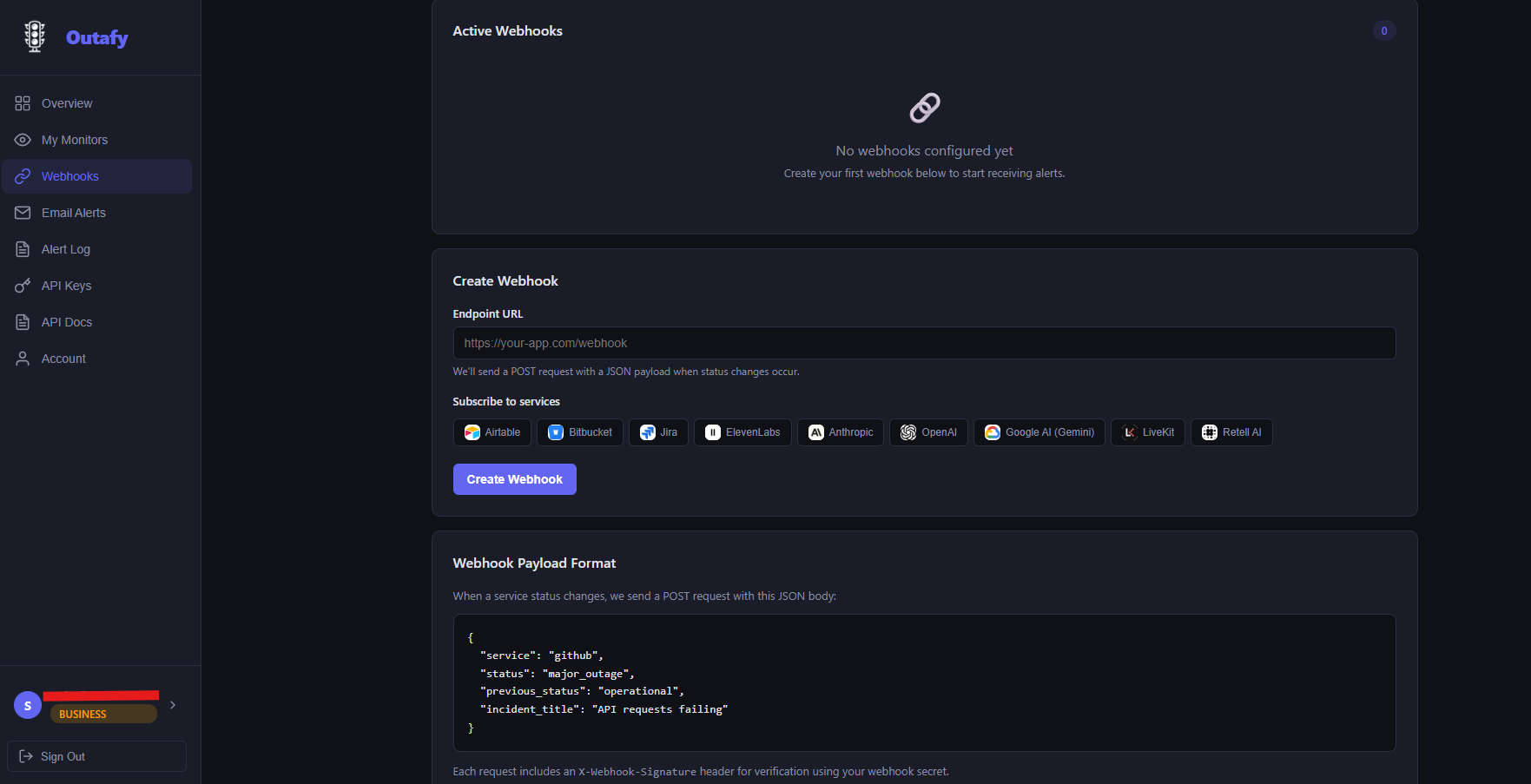This screenshot has height=784, width=1531.
Task: Toggle Jira service subscription
Action: click(658, 432)
